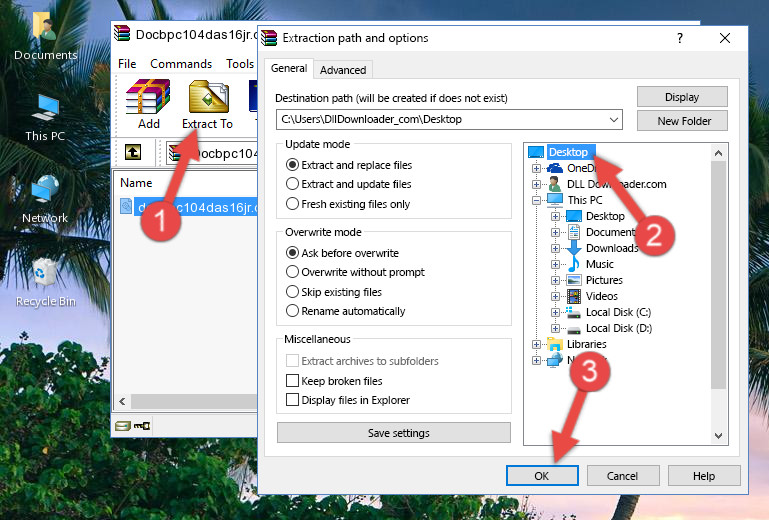The height and width of the screenshot is (520, 769).
Task: Expand the DLL Downloader.com tree node
Action: pos(536,184)
